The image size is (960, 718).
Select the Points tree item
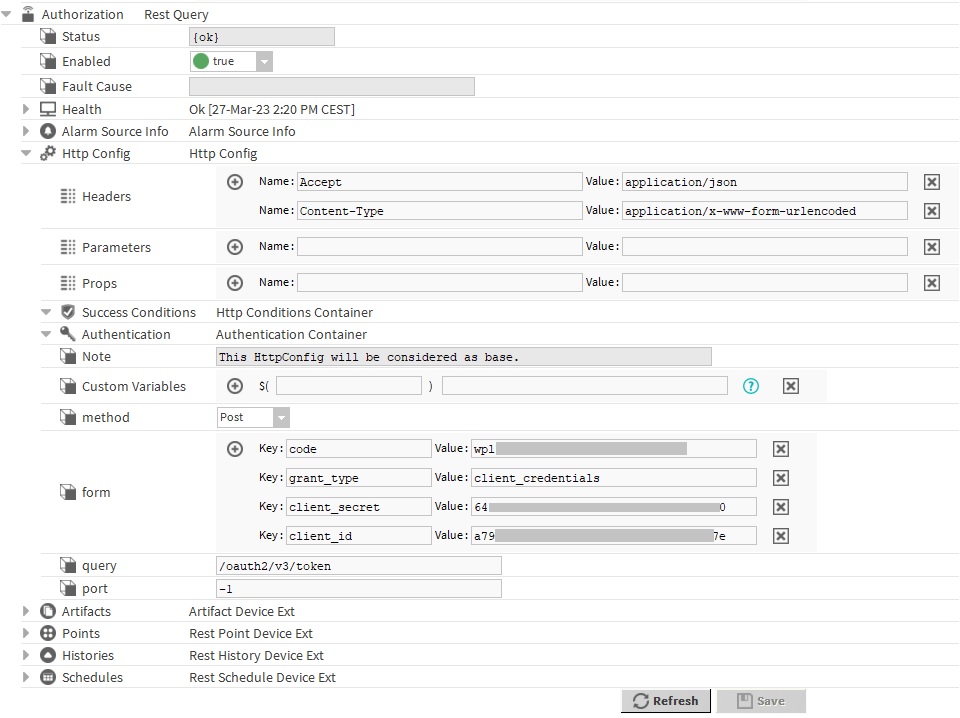tap(80, 633)
